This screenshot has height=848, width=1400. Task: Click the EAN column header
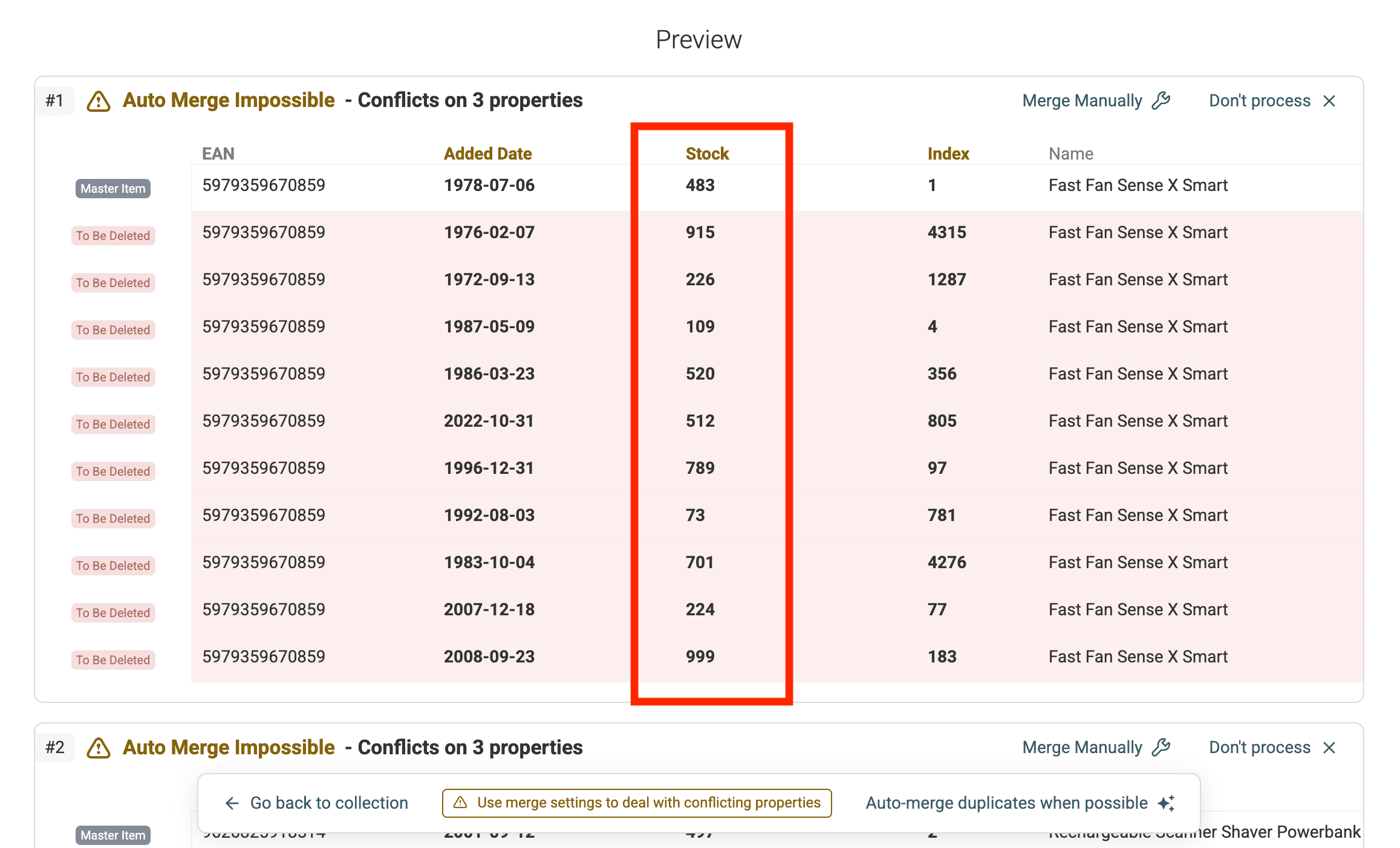click(x=218, y=154)
